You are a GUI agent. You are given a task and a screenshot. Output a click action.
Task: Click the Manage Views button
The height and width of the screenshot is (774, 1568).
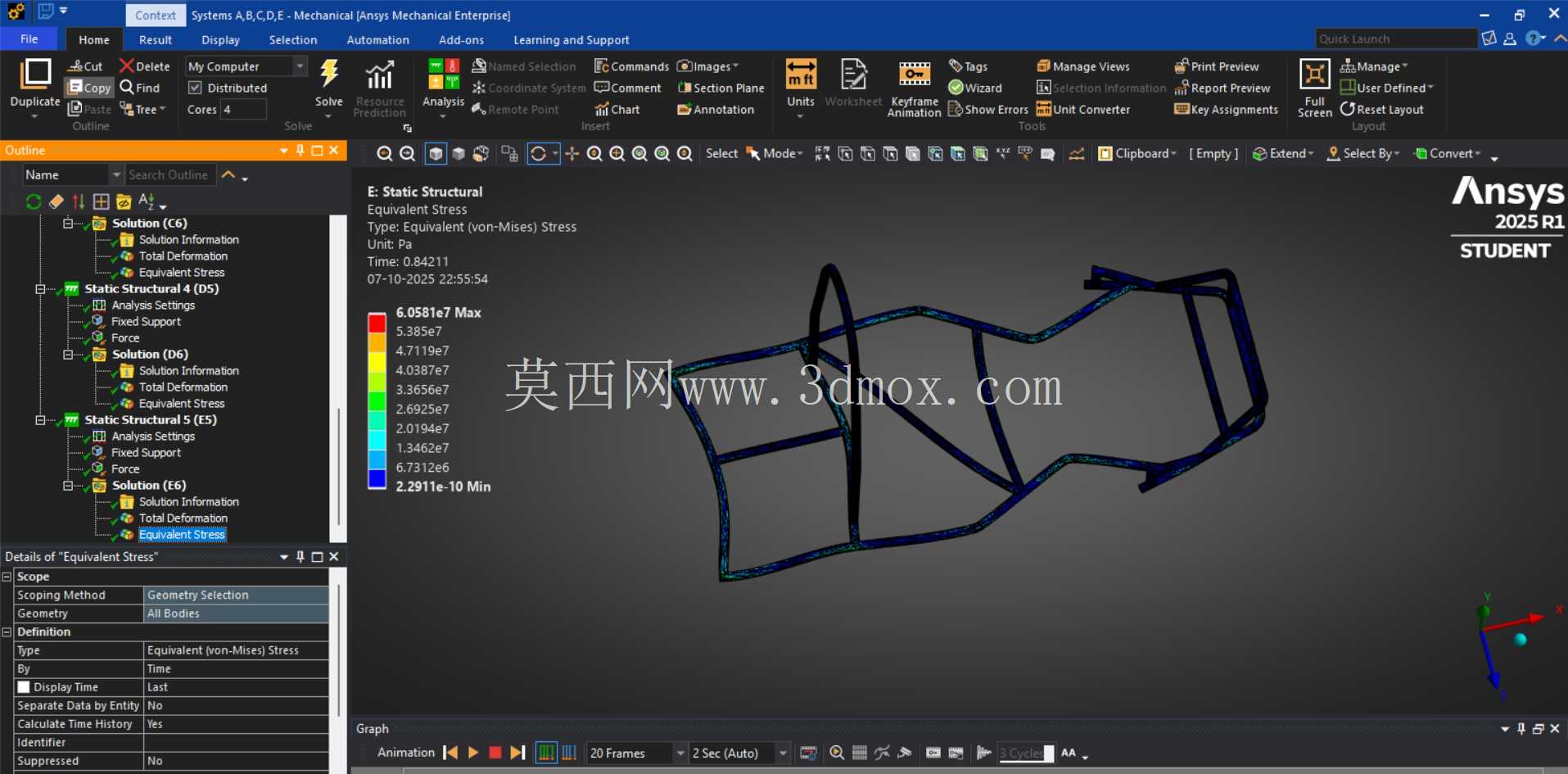(1083, 66)
